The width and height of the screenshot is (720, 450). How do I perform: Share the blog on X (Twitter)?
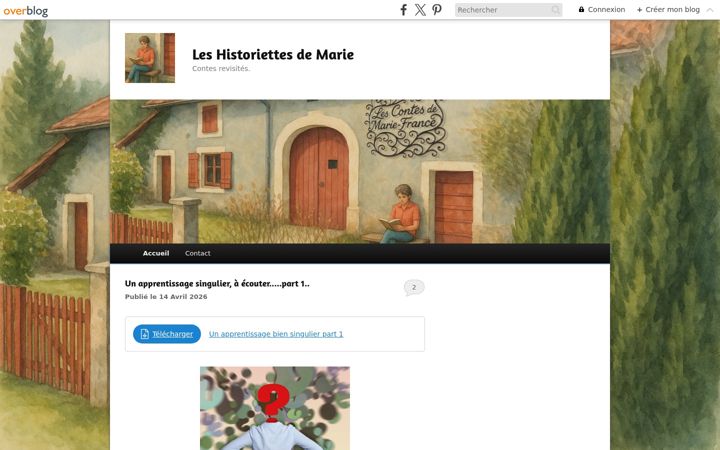coord(420,10)
